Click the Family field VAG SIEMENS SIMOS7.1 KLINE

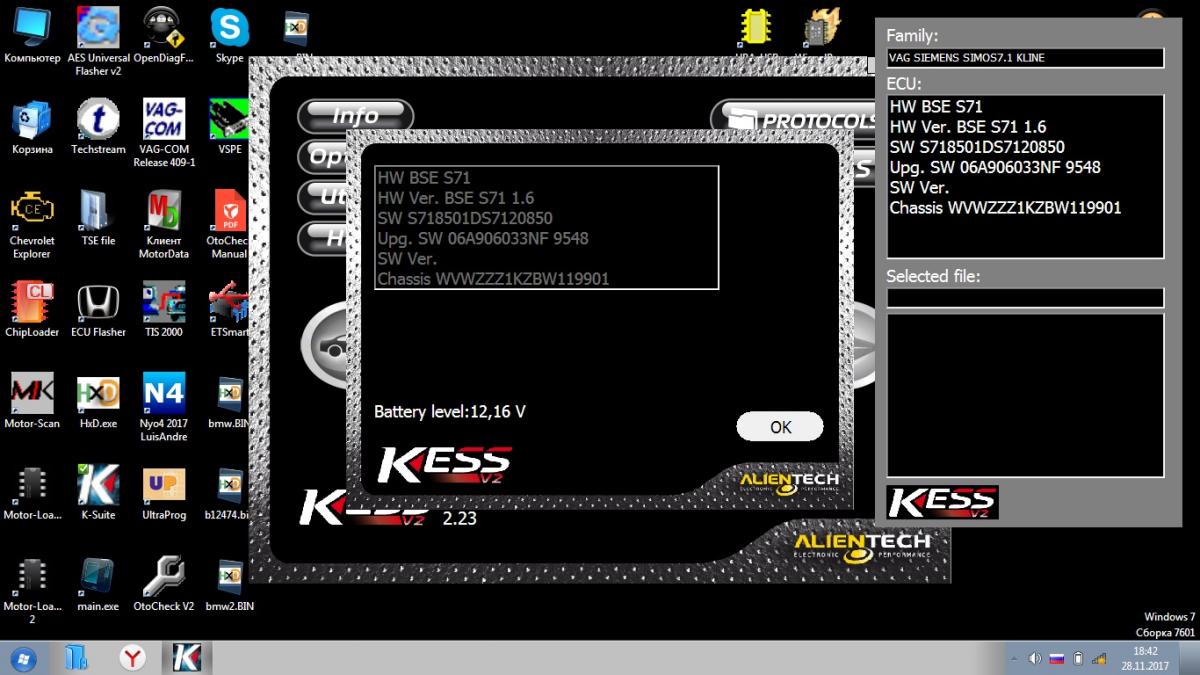click(1025, 58)
